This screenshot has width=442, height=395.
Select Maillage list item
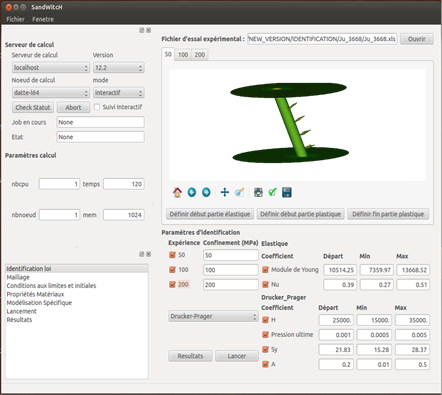77,277
